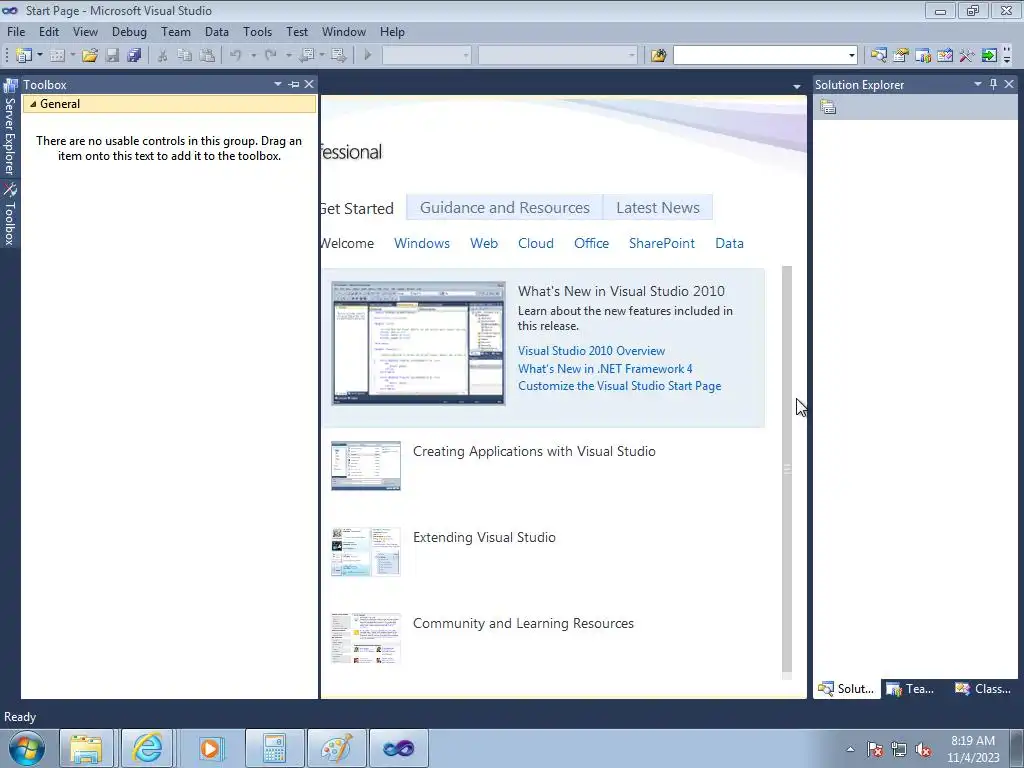Toggle auto-hide pin on Solution Explorer
The height and width of the screenshot is (768, 1024).
[x=993, y=84]
